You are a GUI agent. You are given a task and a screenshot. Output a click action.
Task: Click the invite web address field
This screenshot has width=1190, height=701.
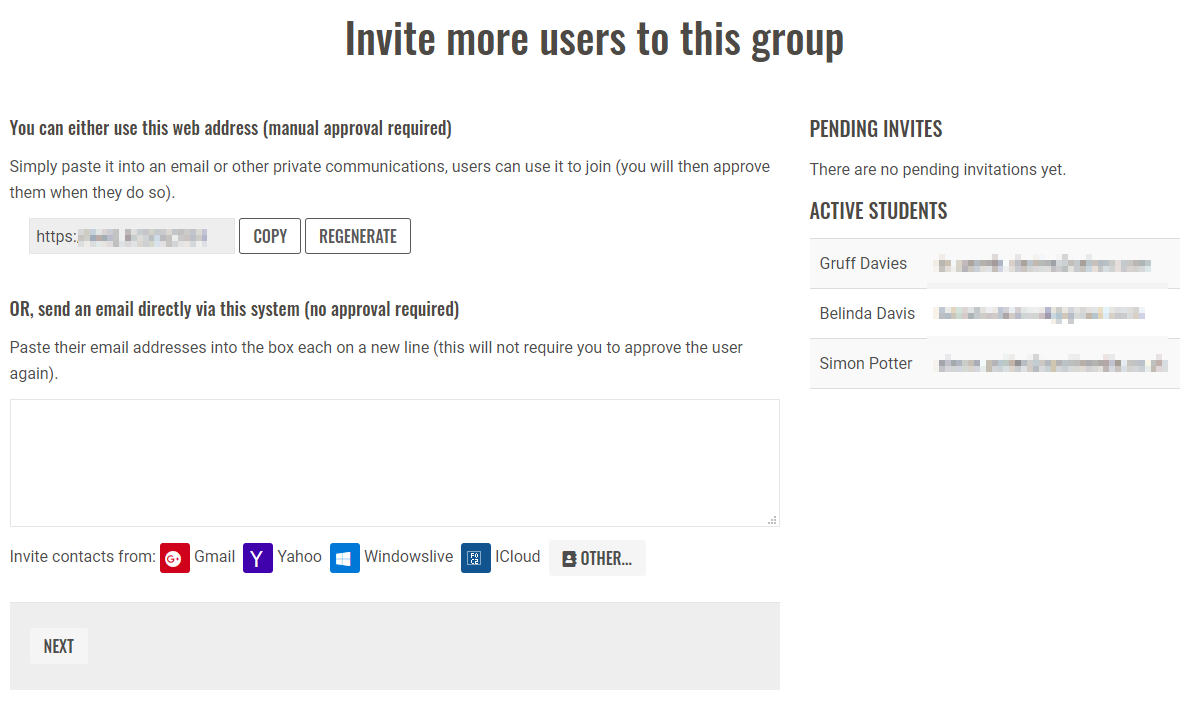(x=131, y=237)
